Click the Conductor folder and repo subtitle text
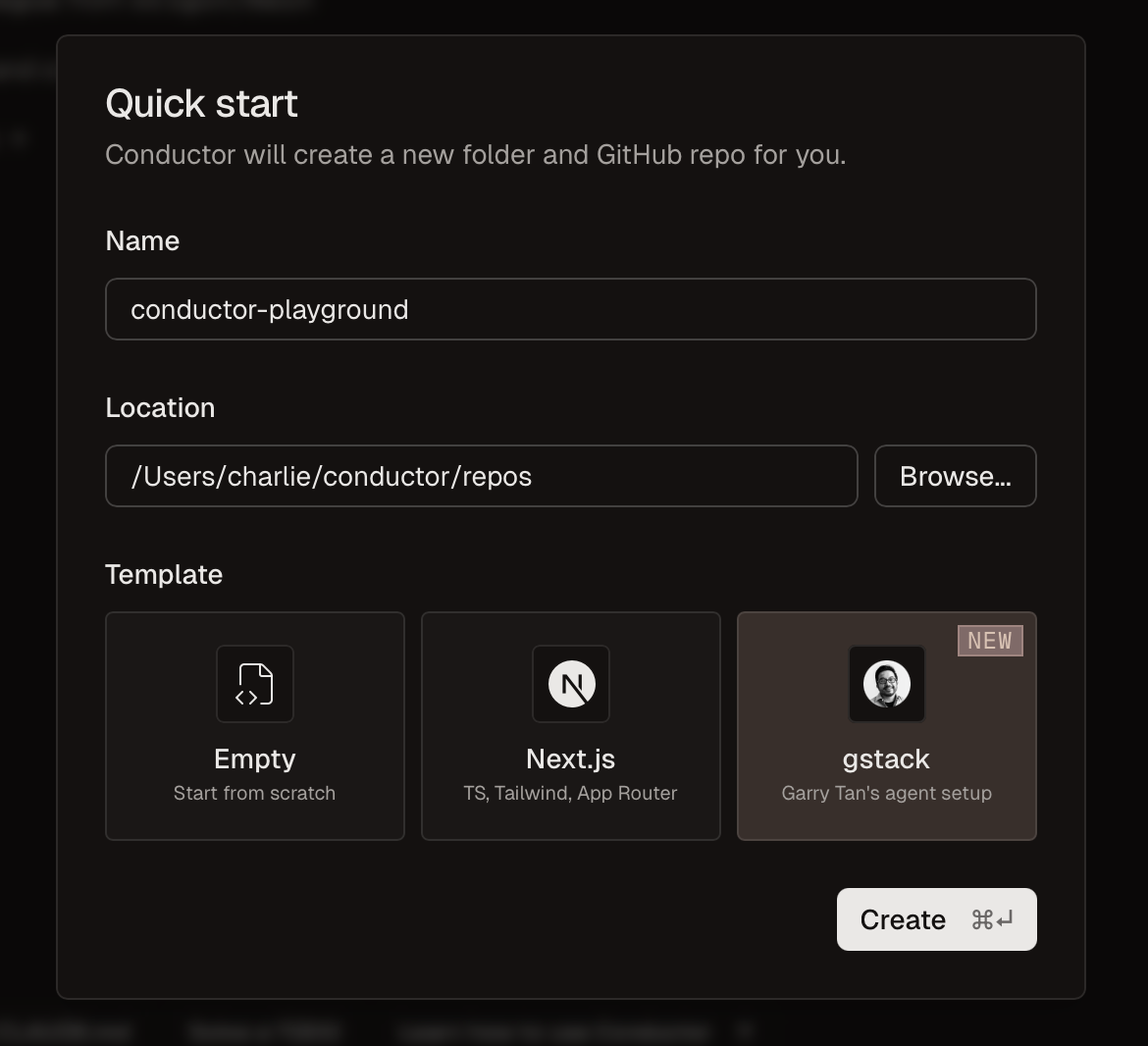This screenshot has width=1148, height=1046. [475, 155]
